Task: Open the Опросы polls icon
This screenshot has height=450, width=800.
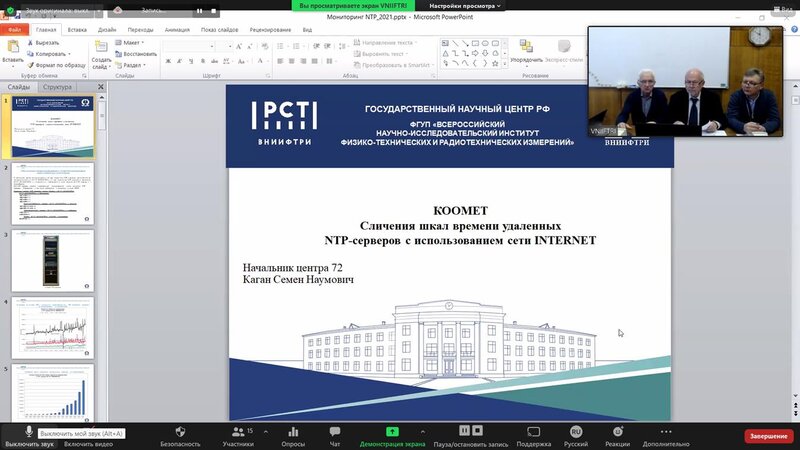Action: [293, 432]
